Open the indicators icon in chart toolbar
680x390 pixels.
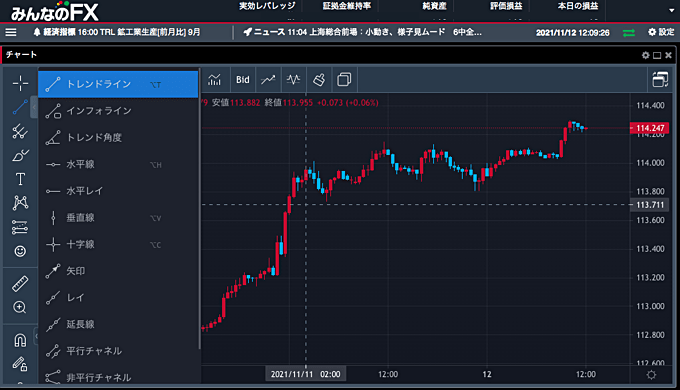[x=214, y=80]
